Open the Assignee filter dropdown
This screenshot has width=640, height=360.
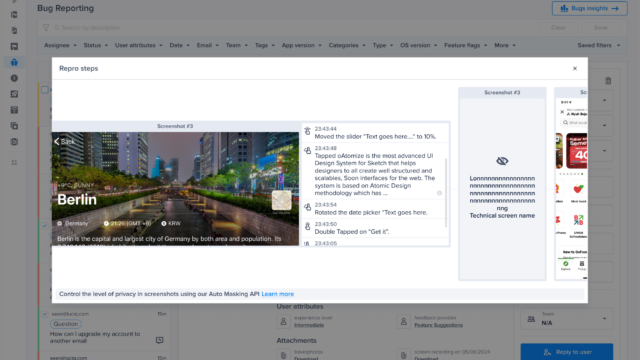tap(60, 45)
